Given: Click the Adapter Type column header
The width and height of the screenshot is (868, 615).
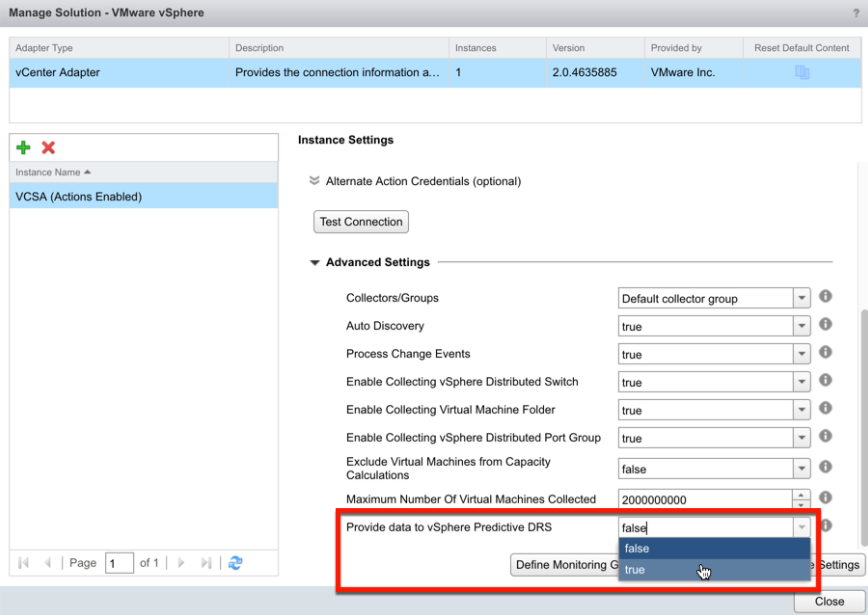Looking at the screenshot, I should click(x=119, y=48).
